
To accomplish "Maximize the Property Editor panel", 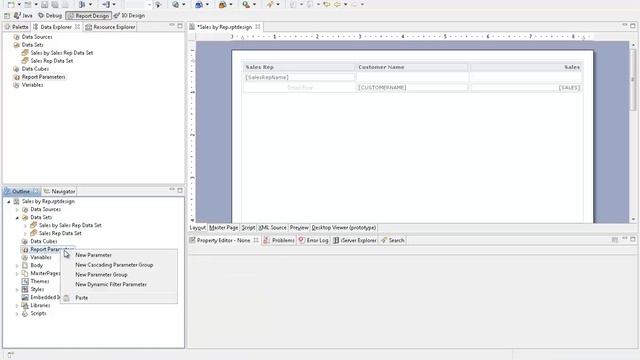I will 633,239.
